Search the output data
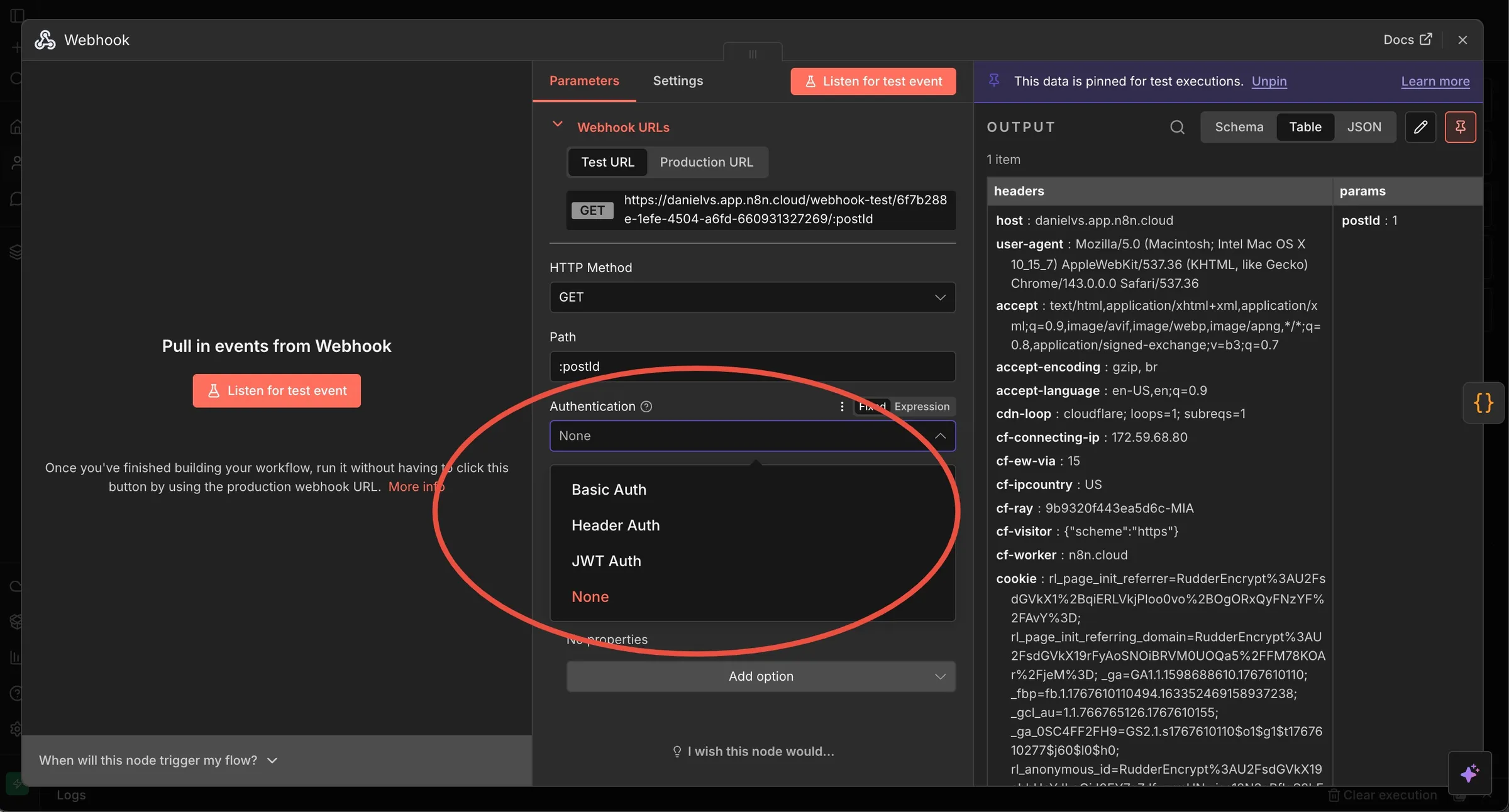1509x812 pixels. pyautogui.click(x=1177, y=127)
